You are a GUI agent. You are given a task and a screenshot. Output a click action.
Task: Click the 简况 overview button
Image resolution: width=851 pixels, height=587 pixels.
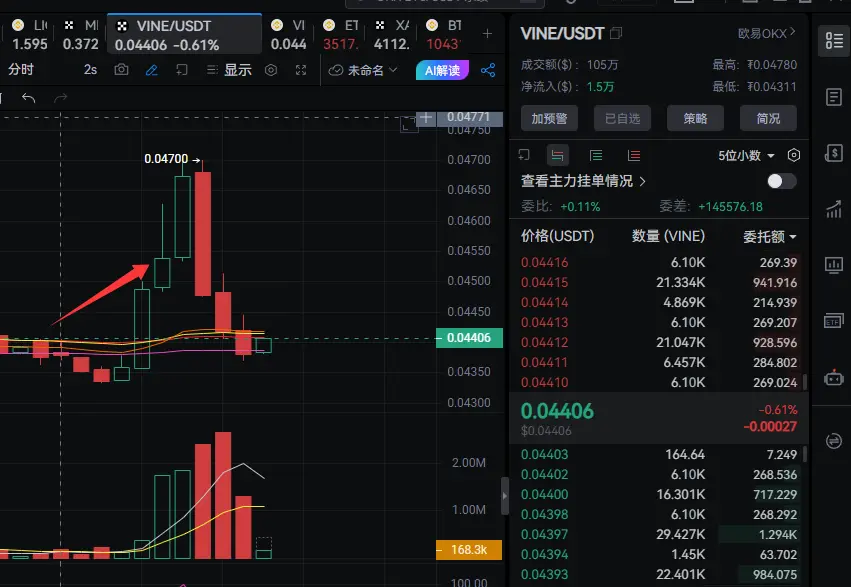[x=769, y=118]
